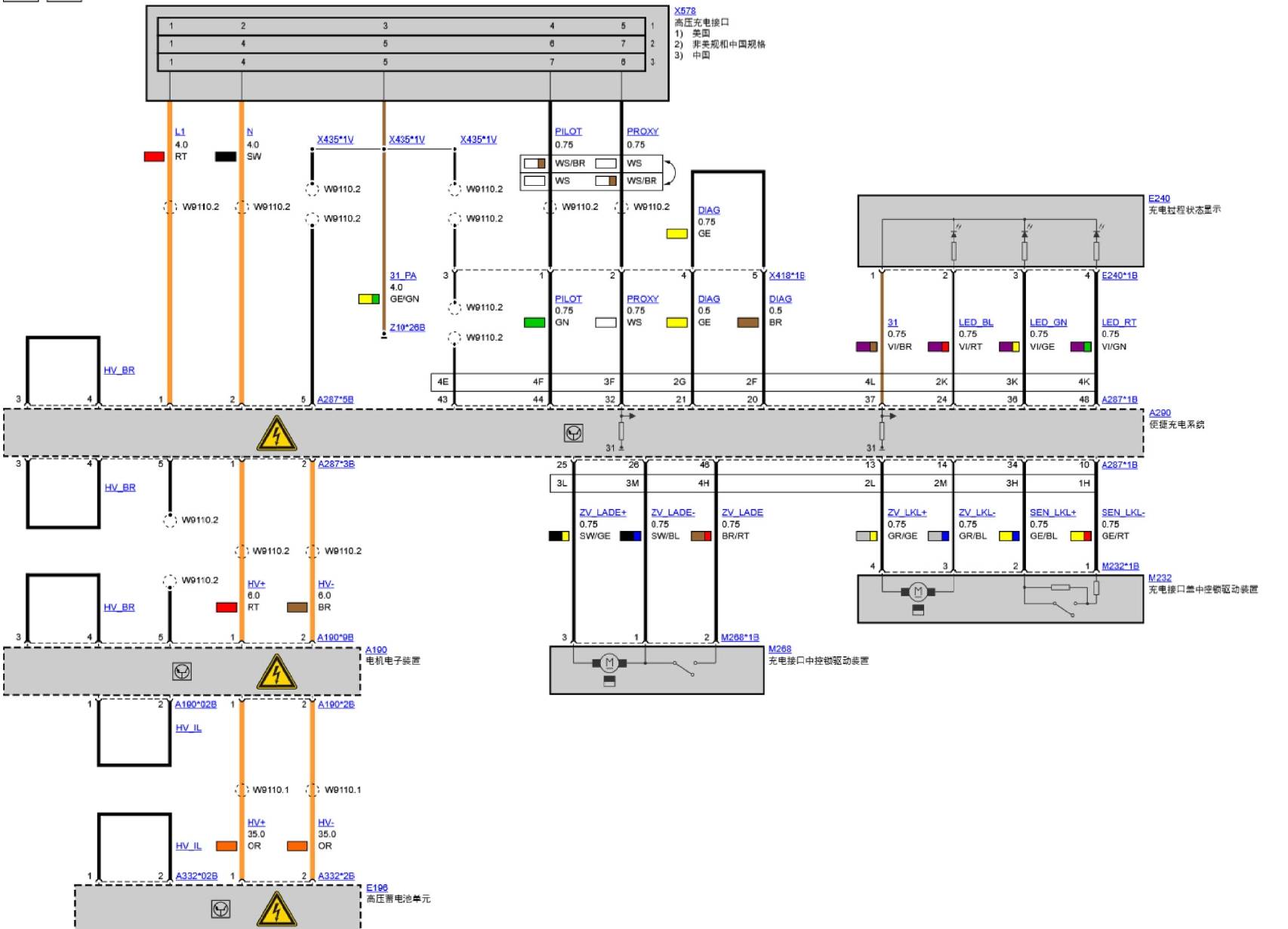Open the A190 component link
This screenshot has width=1288, height=929.
(376, 650)
